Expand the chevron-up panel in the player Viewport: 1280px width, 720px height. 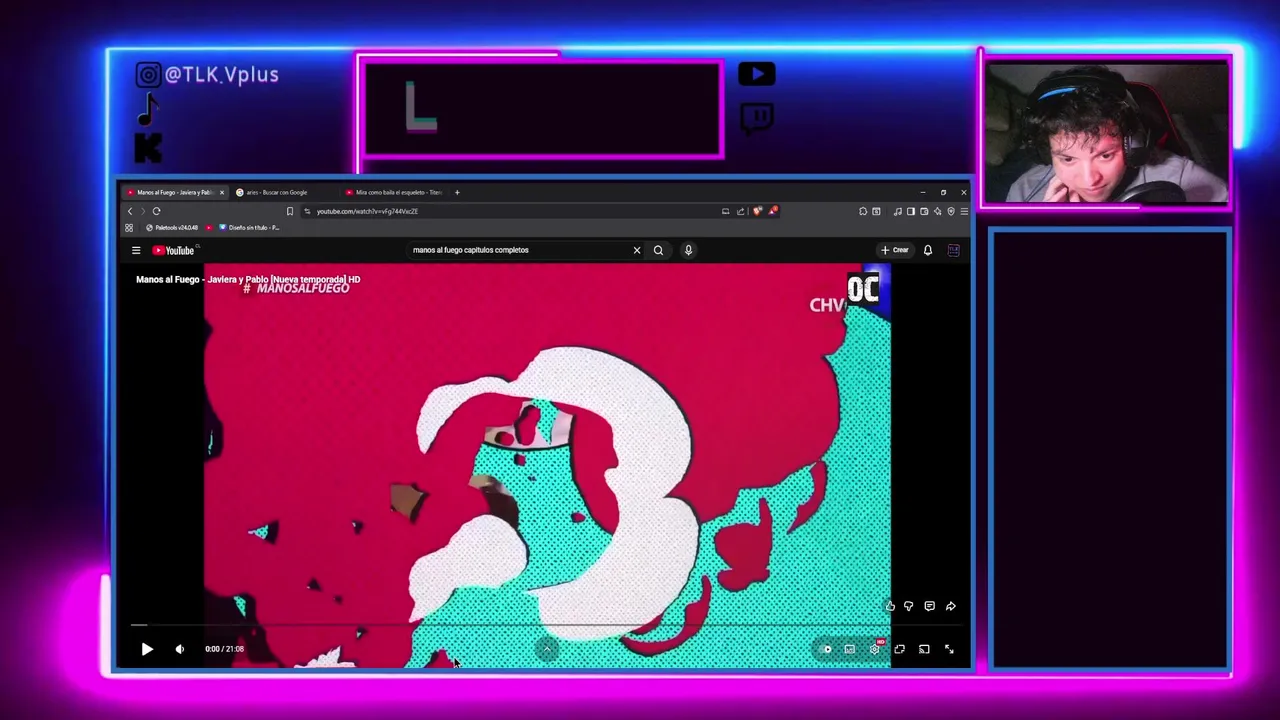pyautogui.click(x=547, y=649)
